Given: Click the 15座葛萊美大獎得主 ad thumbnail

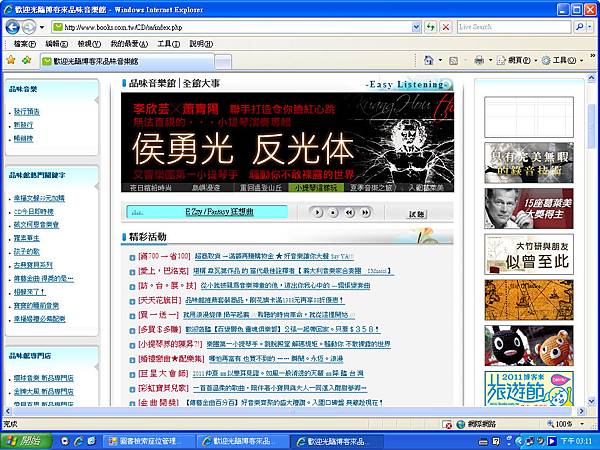Looking at the screenshot, I should click(529, 209).
